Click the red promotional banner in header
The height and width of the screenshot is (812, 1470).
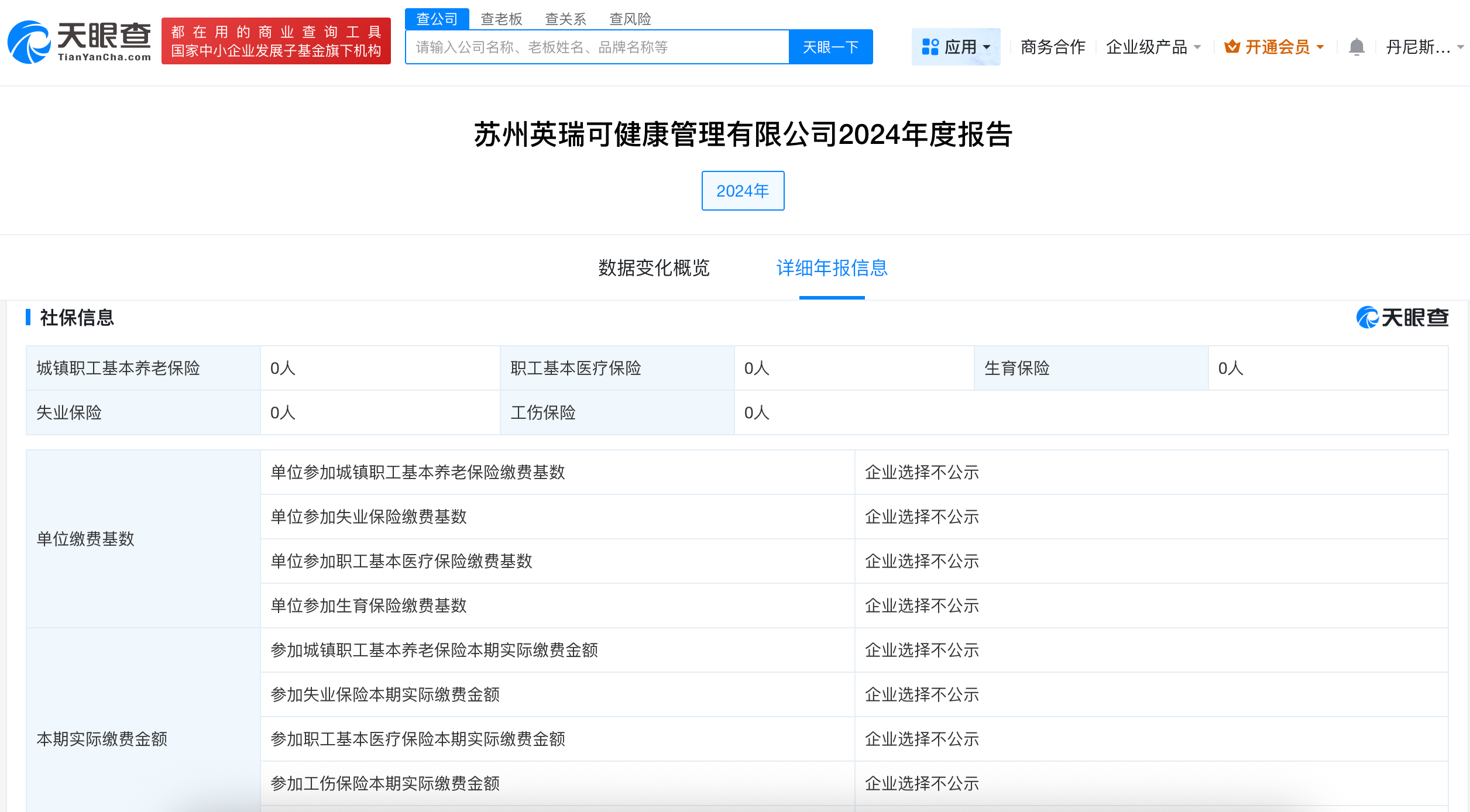(276, 41)
